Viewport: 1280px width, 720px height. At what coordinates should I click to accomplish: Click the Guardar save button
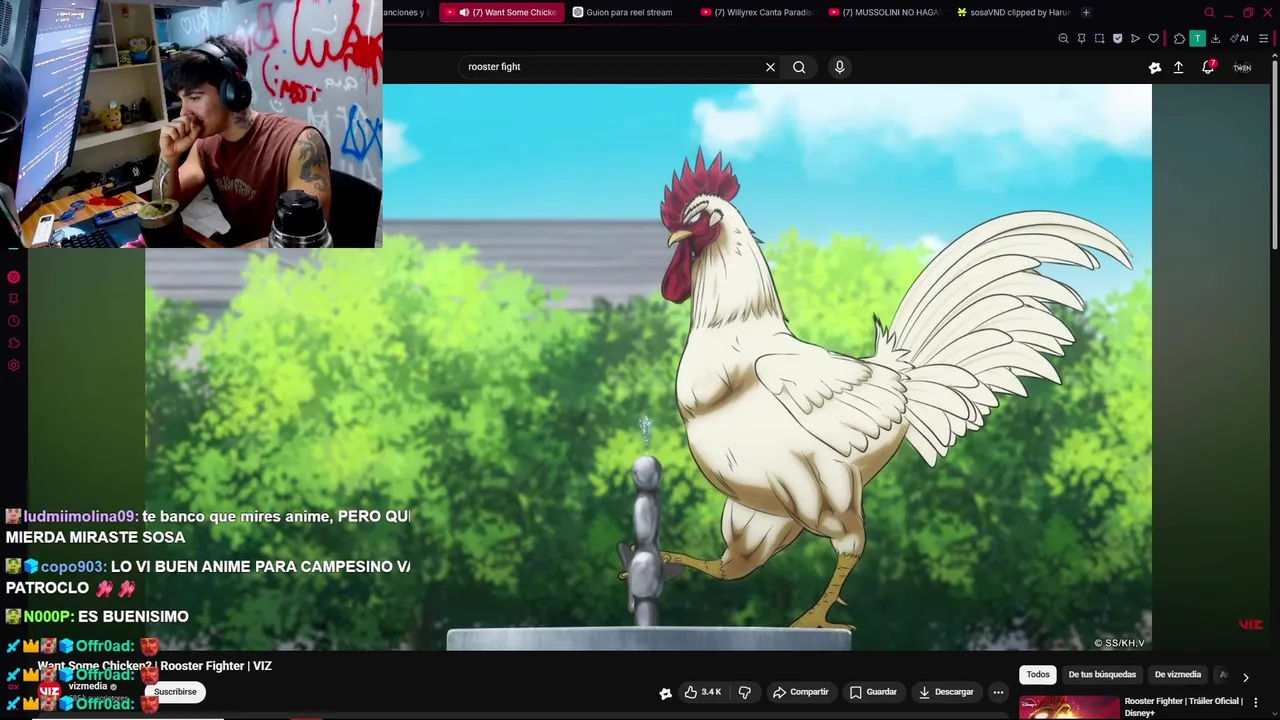tap(873, 692)
